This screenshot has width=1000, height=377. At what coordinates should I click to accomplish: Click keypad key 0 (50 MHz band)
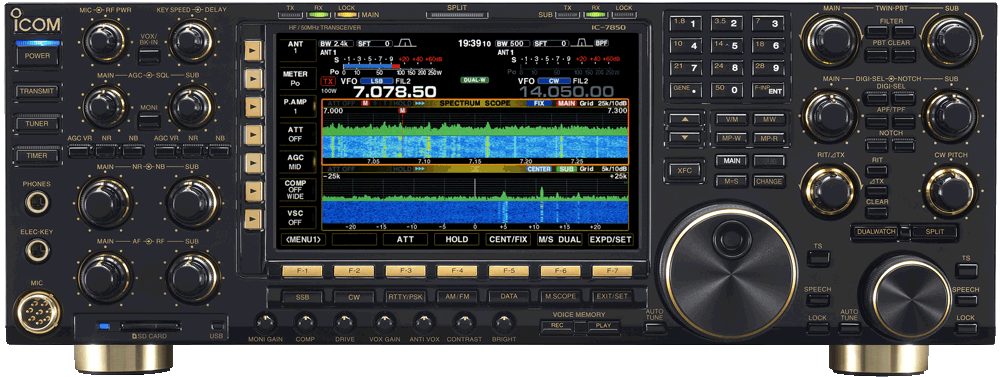726,90
